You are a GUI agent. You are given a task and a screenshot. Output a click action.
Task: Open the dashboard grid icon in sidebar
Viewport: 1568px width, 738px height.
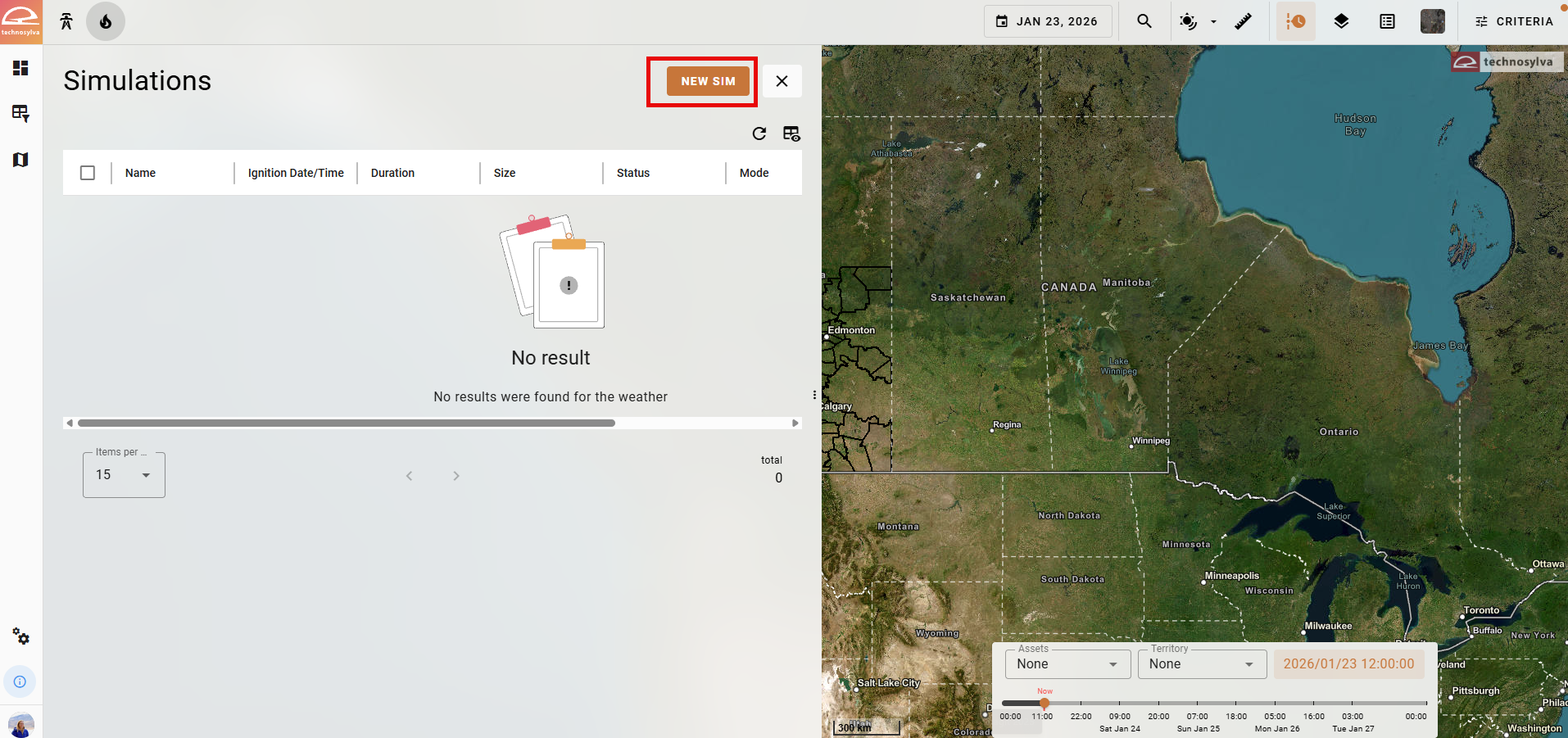point(20,68)
